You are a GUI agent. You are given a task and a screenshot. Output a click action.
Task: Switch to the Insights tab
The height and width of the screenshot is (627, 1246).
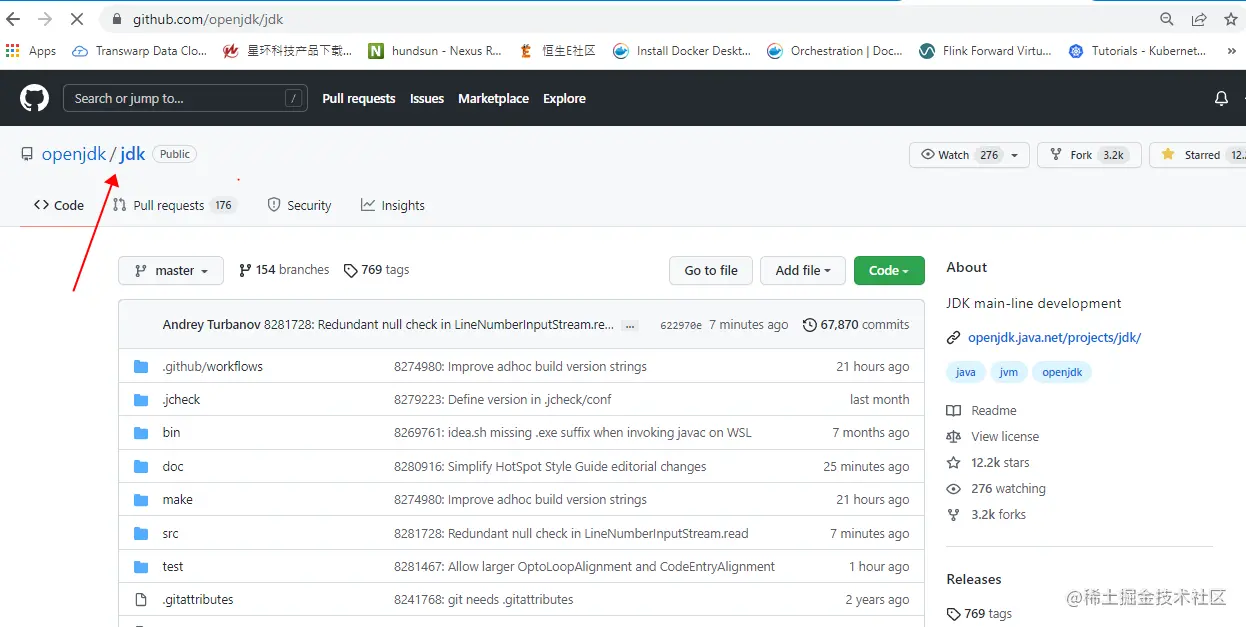[x=393, y=205]
